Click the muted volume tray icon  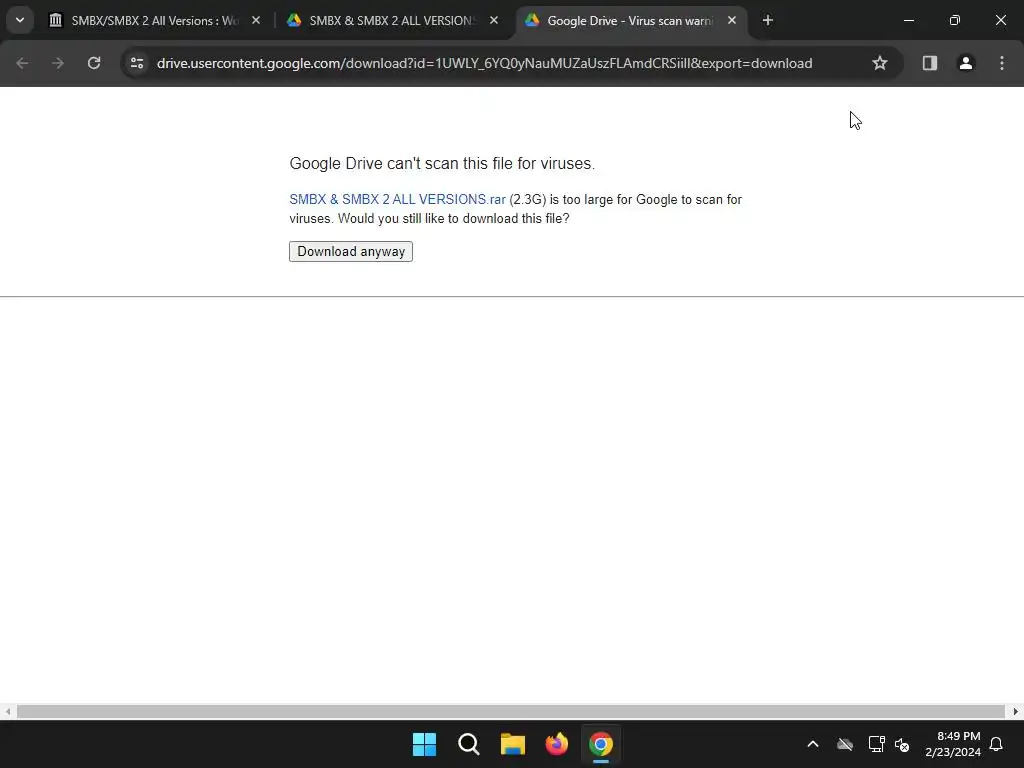tap(902, 744)
